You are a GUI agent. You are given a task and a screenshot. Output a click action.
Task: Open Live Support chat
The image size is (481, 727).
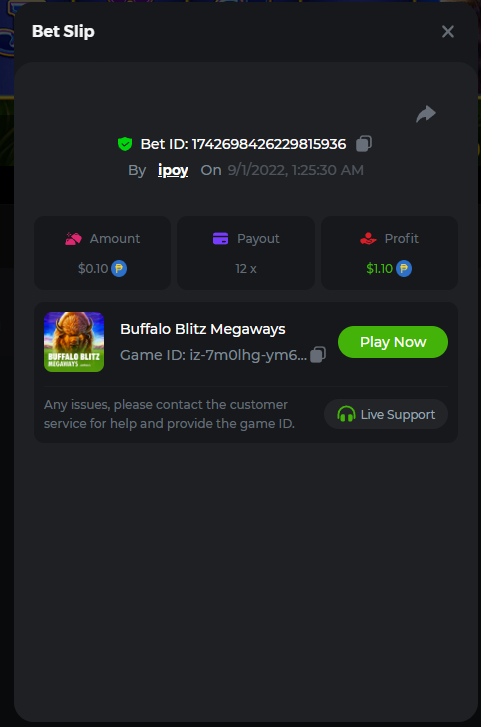coord(386,414)
